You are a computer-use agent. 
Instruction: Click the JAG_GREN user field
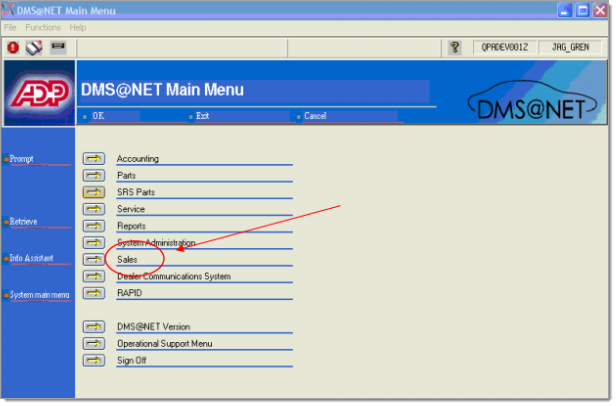click(x=570, y=48)
